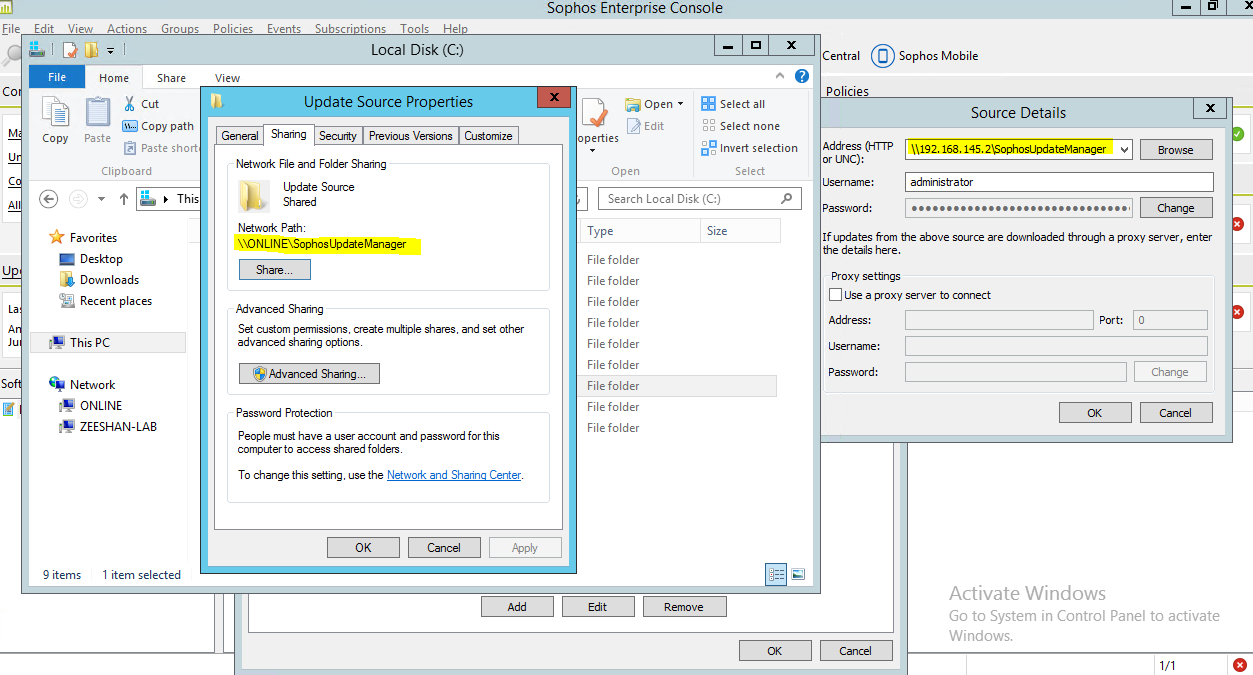Open the Explorer File tab
The height and width of the screenshot is (675, 1253).
click(x=57, y=77)
